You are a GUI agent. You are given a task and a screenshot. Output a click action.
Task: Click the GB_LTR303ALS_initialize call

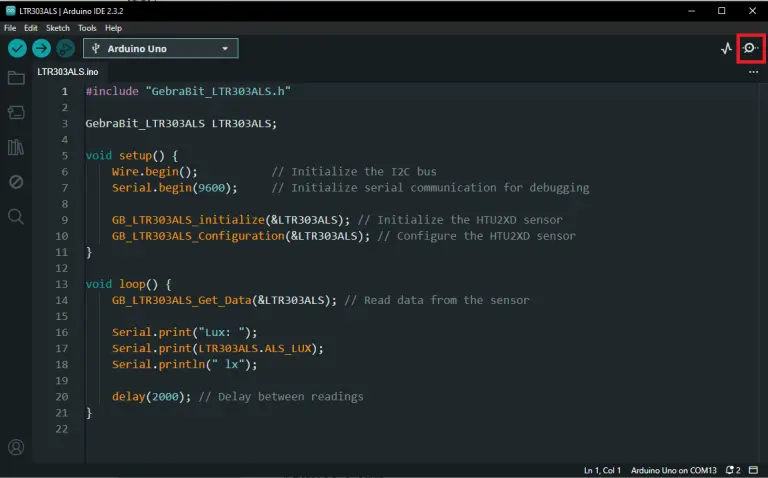tap(231, 219)
